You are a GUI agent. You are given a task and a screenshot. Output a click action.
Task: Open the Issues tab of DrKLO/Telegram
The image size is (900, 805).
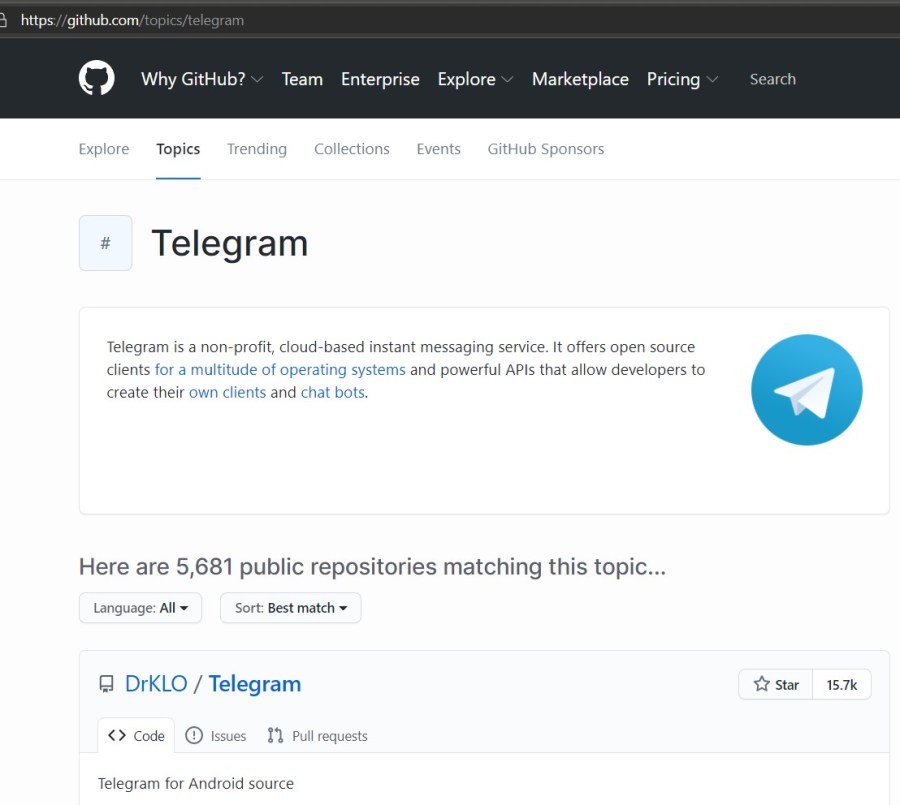pos(216,736)
